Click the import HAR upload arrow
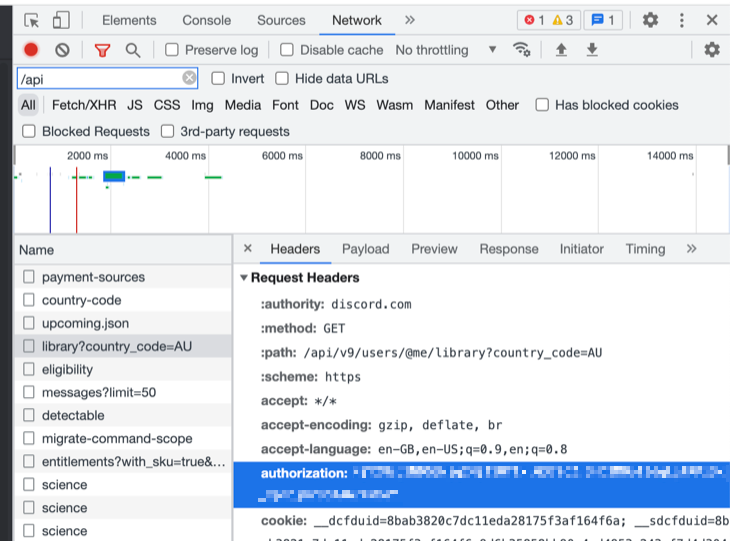The width and height of the screenshot is (730, 541). pyautogui.click(x=561, y=50)
